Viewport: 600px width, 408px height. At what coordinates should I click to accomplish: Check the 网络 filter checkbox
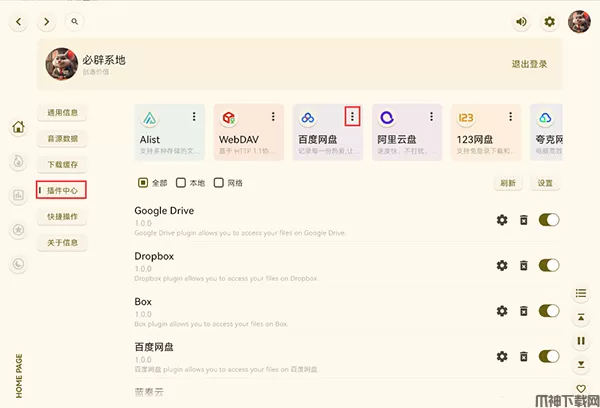click(218, 183)
